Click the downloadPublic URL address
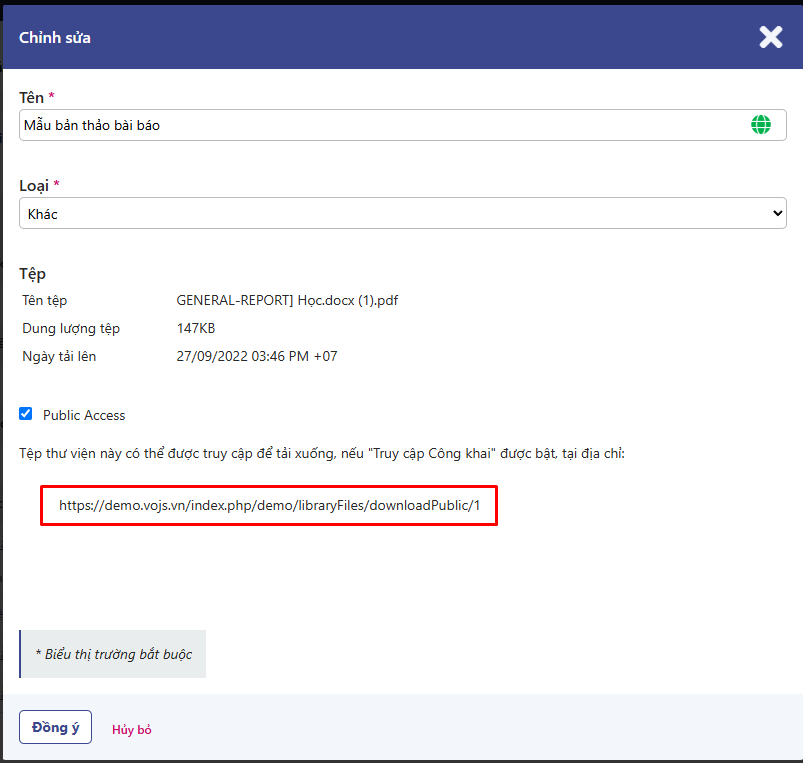The image size is (803, 763). (269, 506)
